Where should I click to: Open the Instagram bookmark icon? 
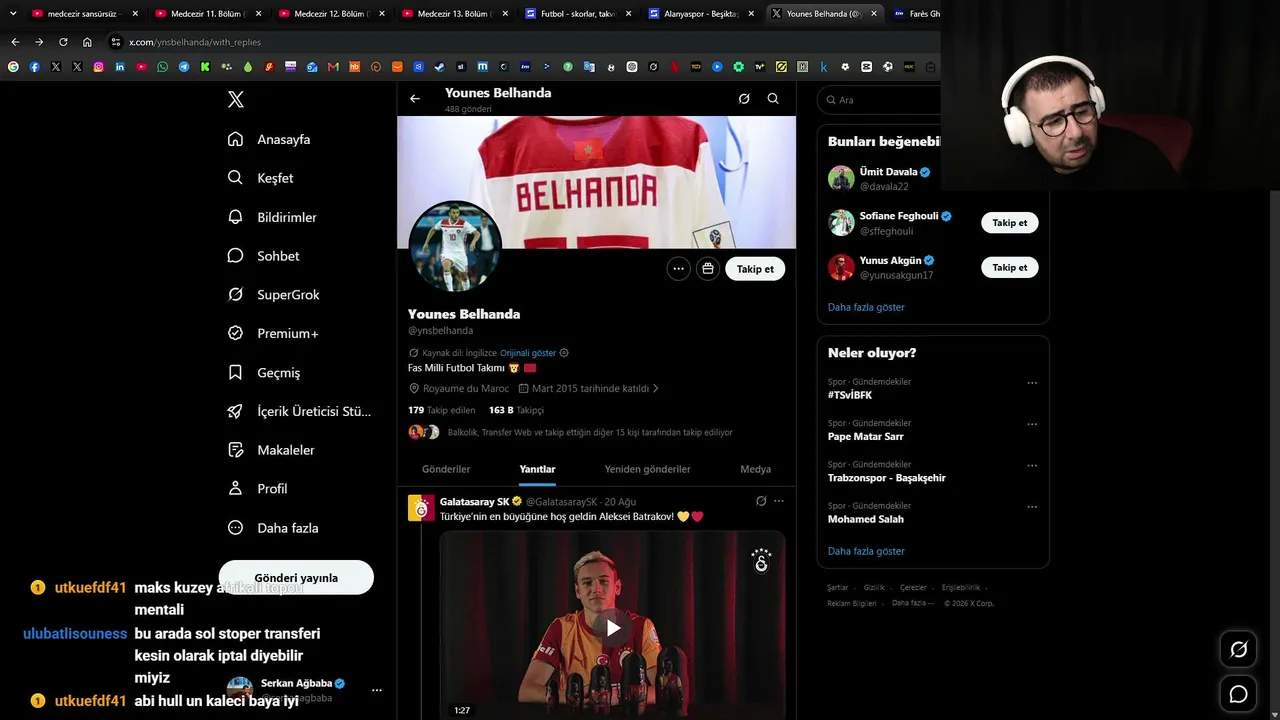click(x=98, y=67)
